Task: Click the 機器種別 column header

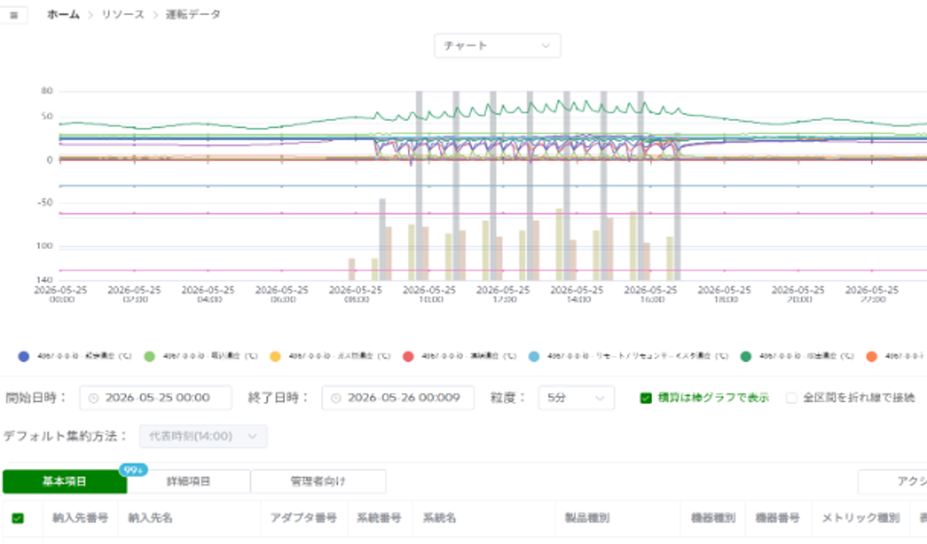Action: tap(713, 518)
